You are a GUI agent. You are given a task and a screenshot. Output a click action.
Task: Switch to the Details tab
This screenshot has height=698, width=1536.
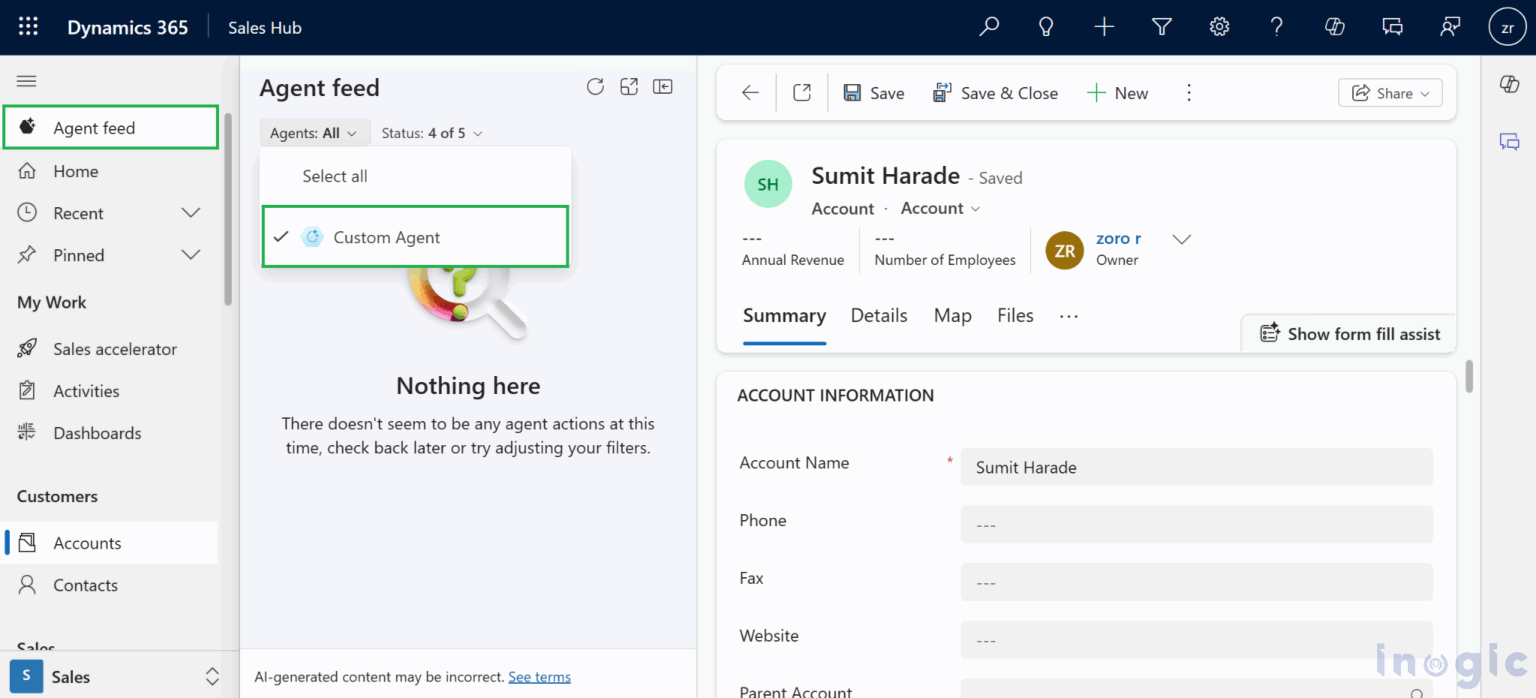(878, 315)
